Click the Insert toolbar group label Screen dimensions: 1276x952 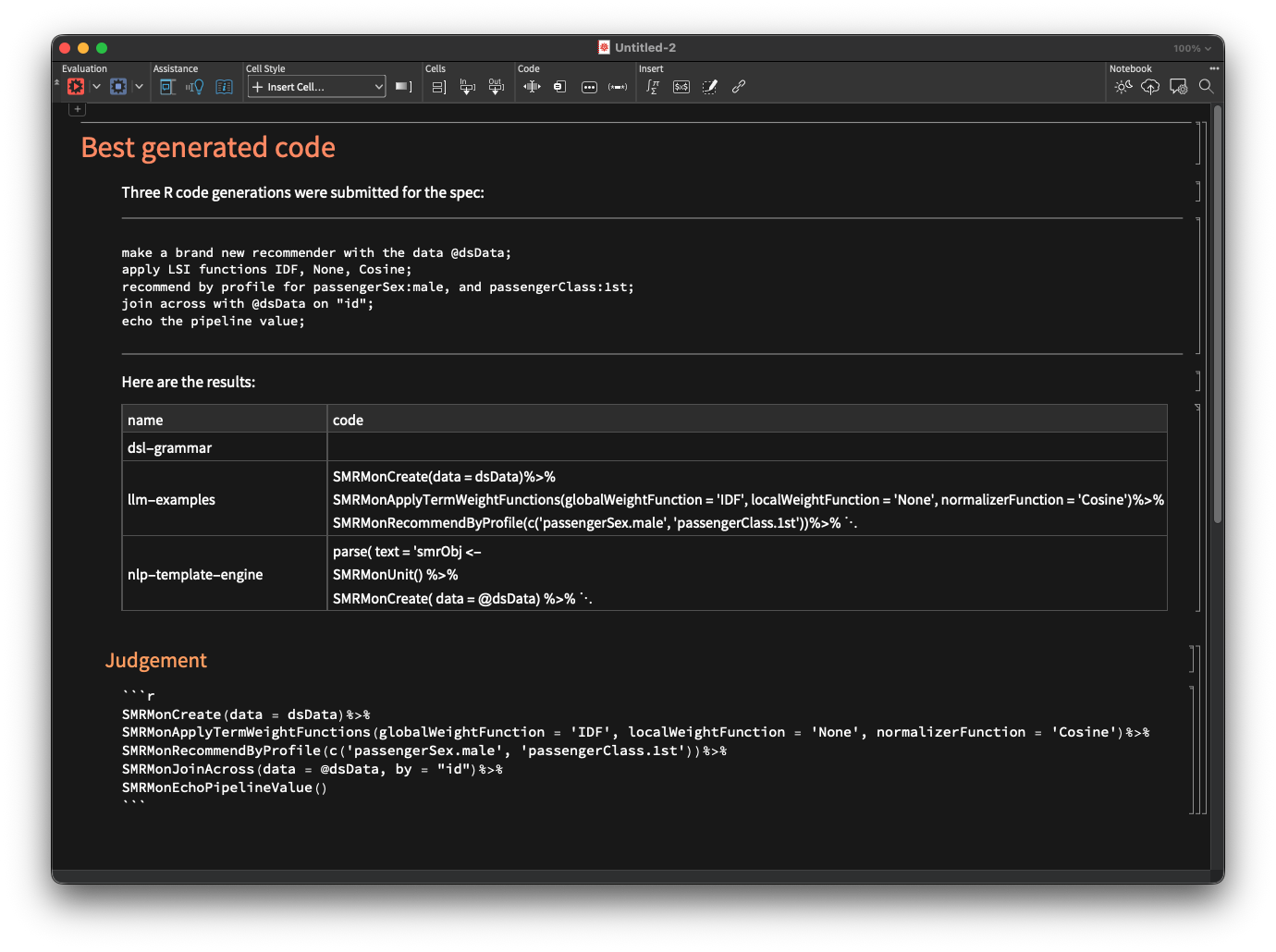pyautogui.click(x=651, y=68)
